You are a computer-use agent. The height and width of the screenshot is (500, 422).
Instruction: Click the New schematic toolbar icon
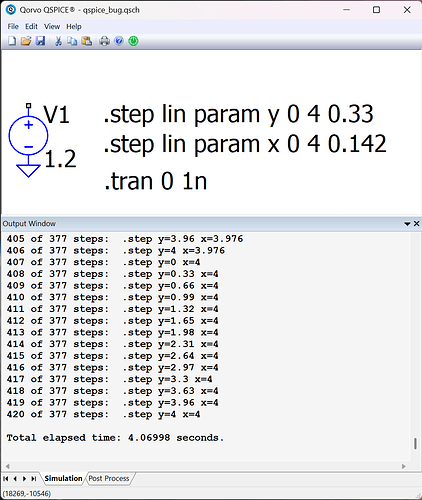point(12,41)
